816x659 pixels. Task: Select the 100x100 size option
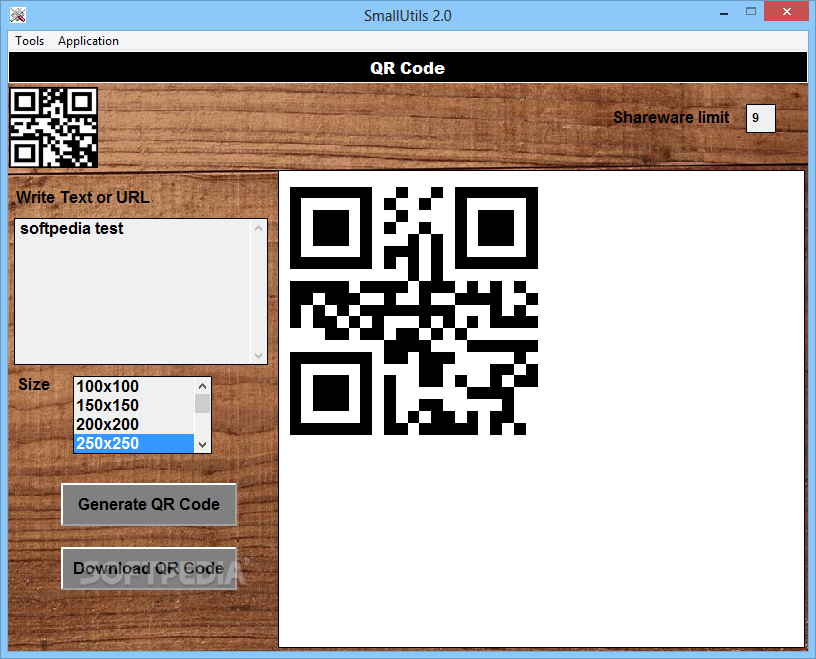coord(134,386)
